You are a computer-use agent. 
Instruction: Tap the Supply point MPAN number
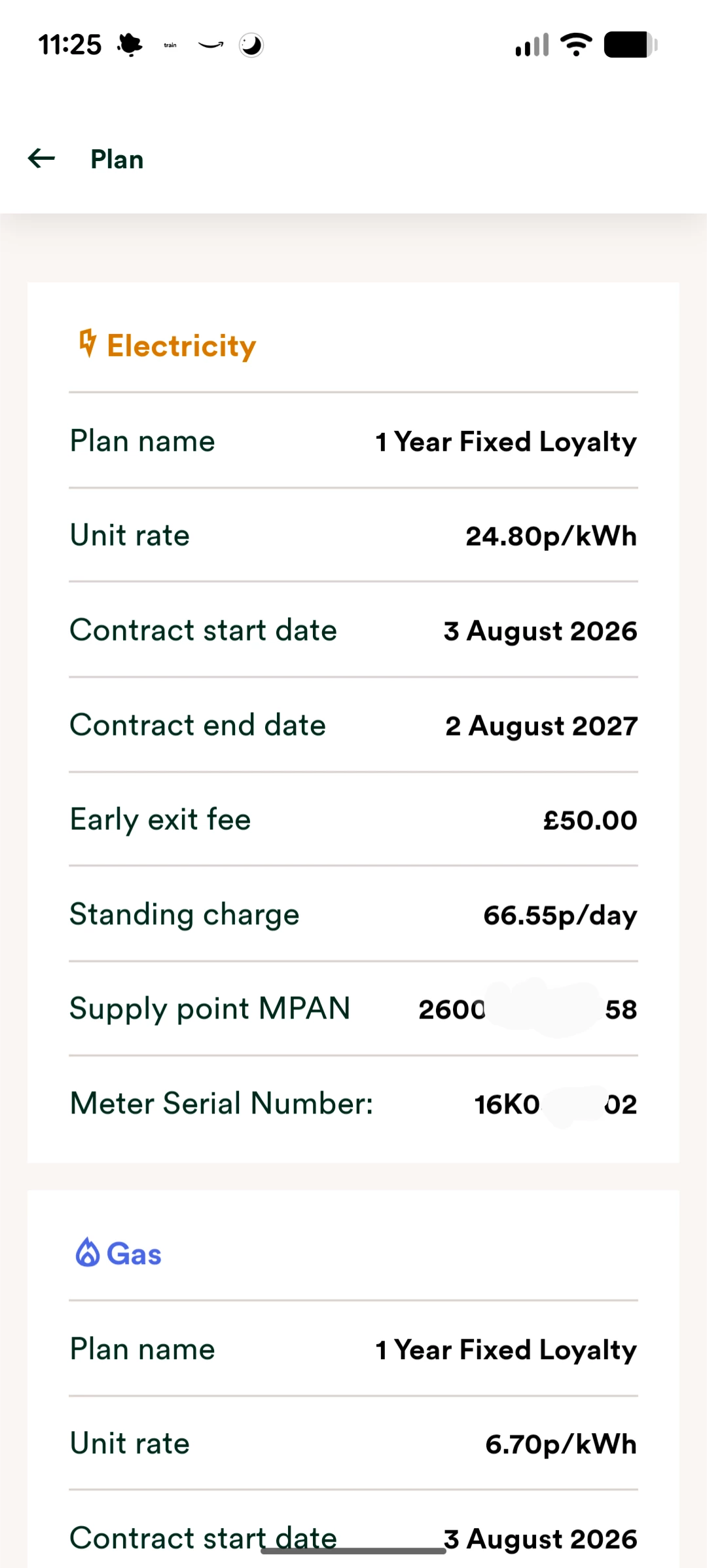point(528,1009)
